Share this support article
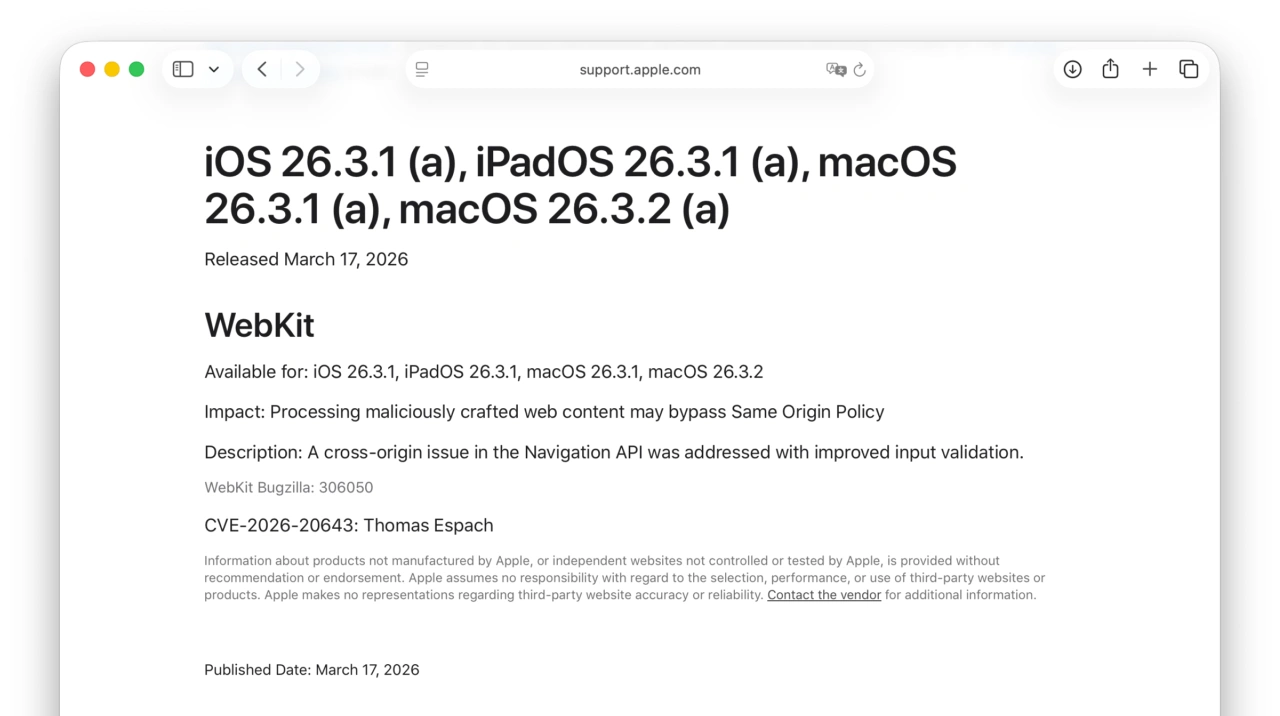The width and height of the screenshot is (1280, 716). click(1110, 69)
